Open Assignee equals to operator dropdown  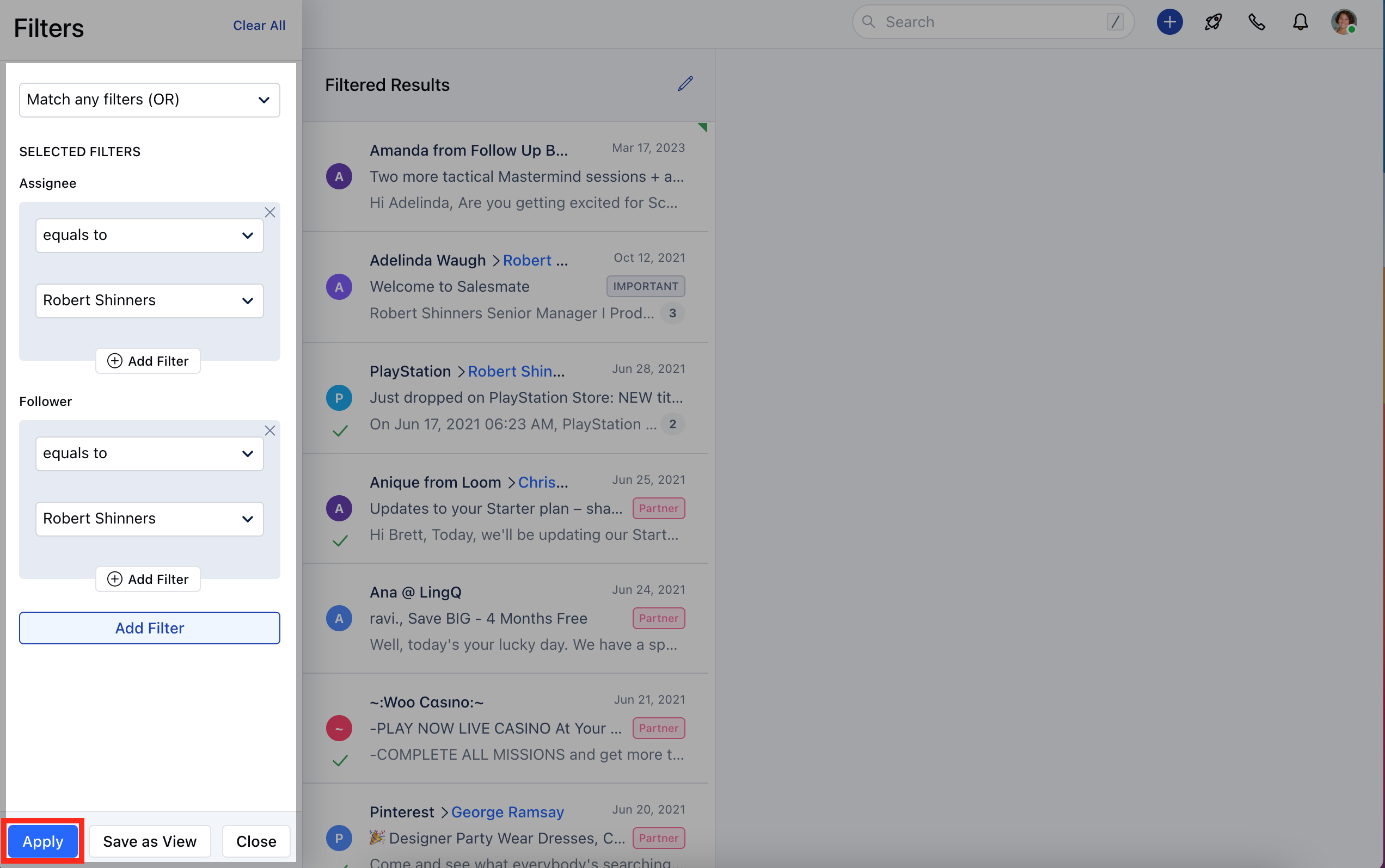click(149, 236)
